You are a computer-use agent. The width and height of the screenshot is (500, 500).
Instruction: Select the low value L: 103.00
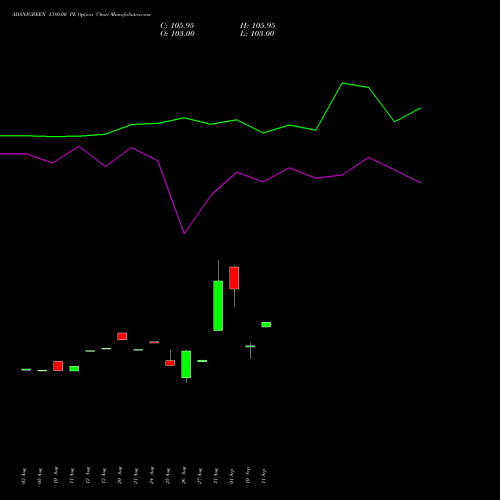coord(257,34)
